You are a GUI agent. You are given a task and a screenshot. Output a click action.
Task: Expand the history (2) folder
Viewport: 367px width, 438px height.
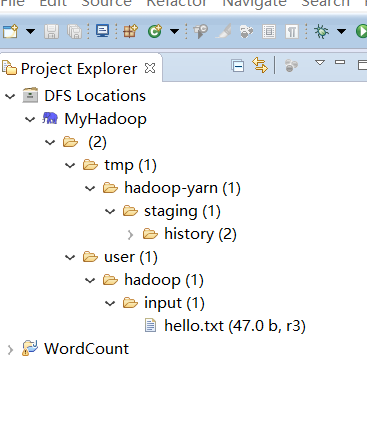coord(130,235)
